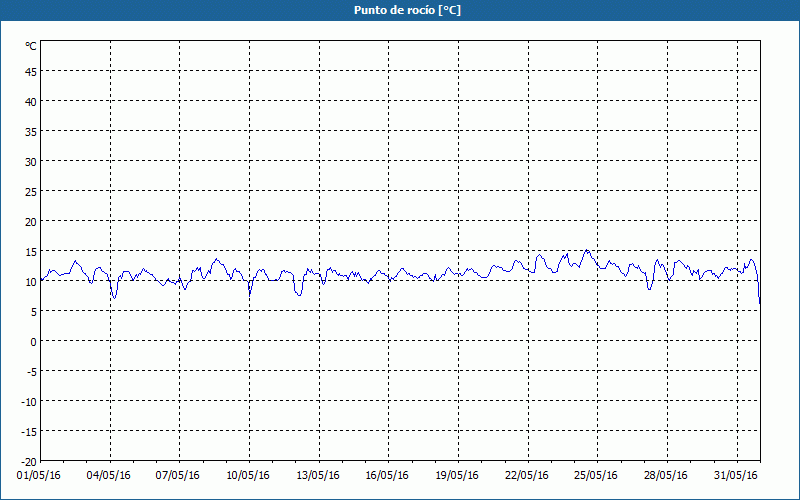Select the y-axis value 35
Image resolution: width=800 pixels, height=500 pixels.
click(x=31, y=132)
